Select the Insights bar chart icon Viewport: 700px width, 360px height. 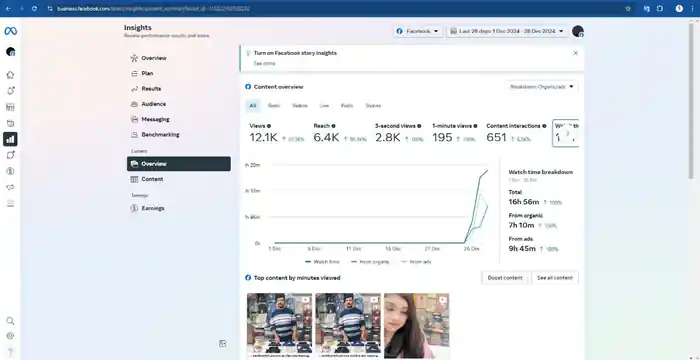pos(10,139)
